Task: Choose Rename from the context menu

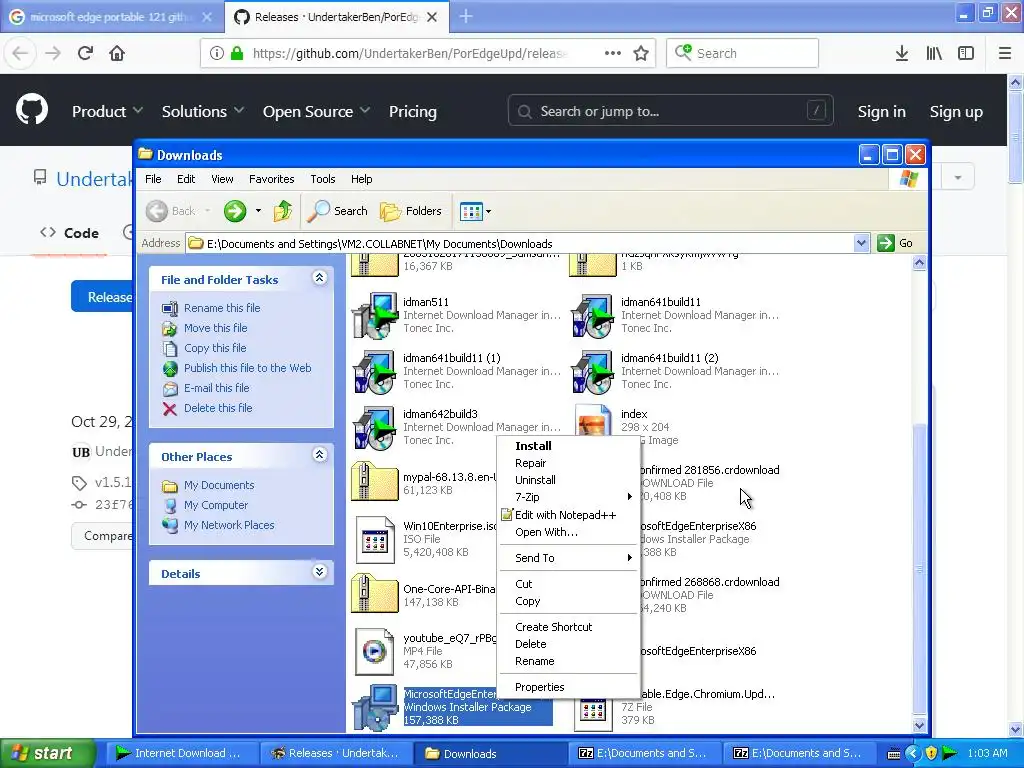Action: click(x=567, y=661)
